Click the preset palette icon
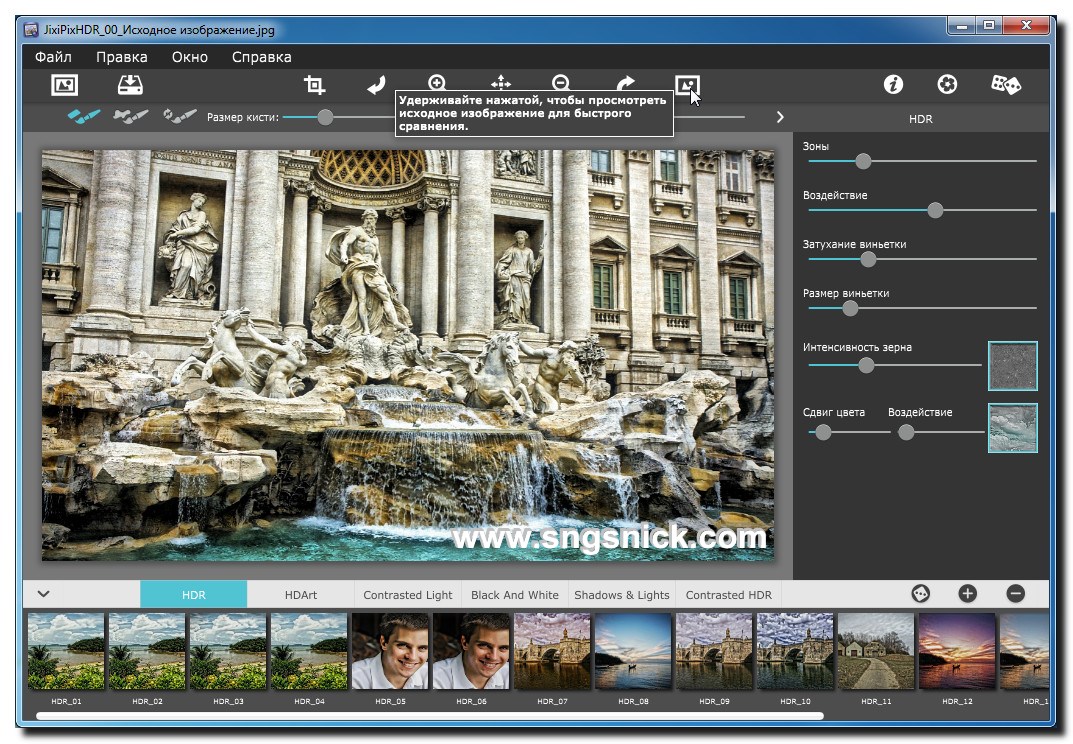This screenshot has width=1073, height=744. coord(920,593)
